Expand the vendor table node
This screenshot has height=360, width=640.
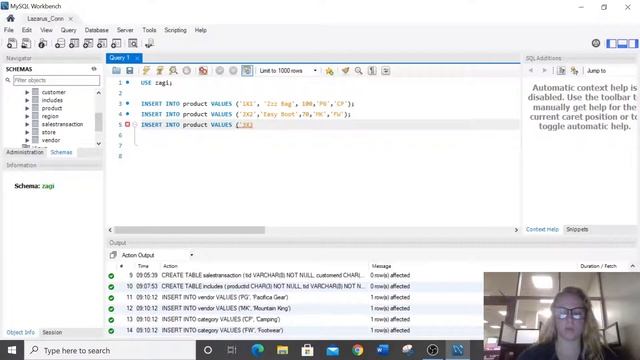(x=27, y=140)
